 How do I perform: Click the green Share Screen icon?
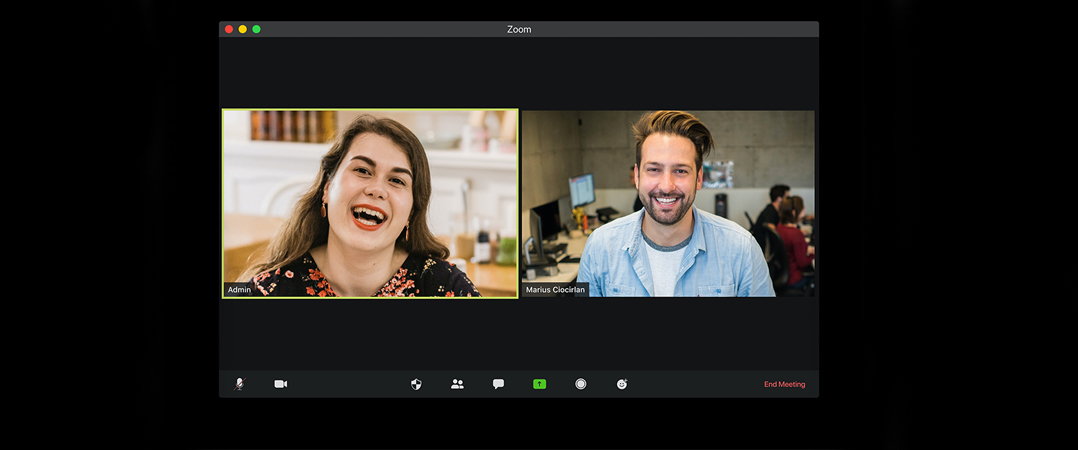[540, 384]
